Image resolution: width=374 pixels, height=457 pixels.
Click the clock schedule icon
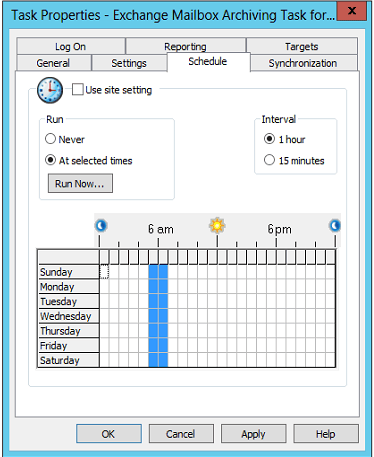pos(50,90)
